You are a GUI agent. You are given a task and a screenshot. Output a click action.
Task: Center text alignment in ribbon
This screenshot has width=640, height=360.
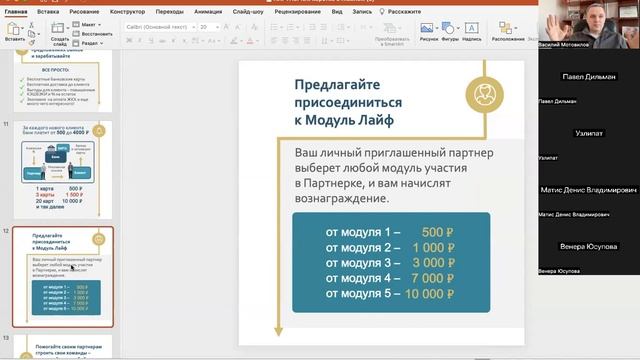(285, 41)
